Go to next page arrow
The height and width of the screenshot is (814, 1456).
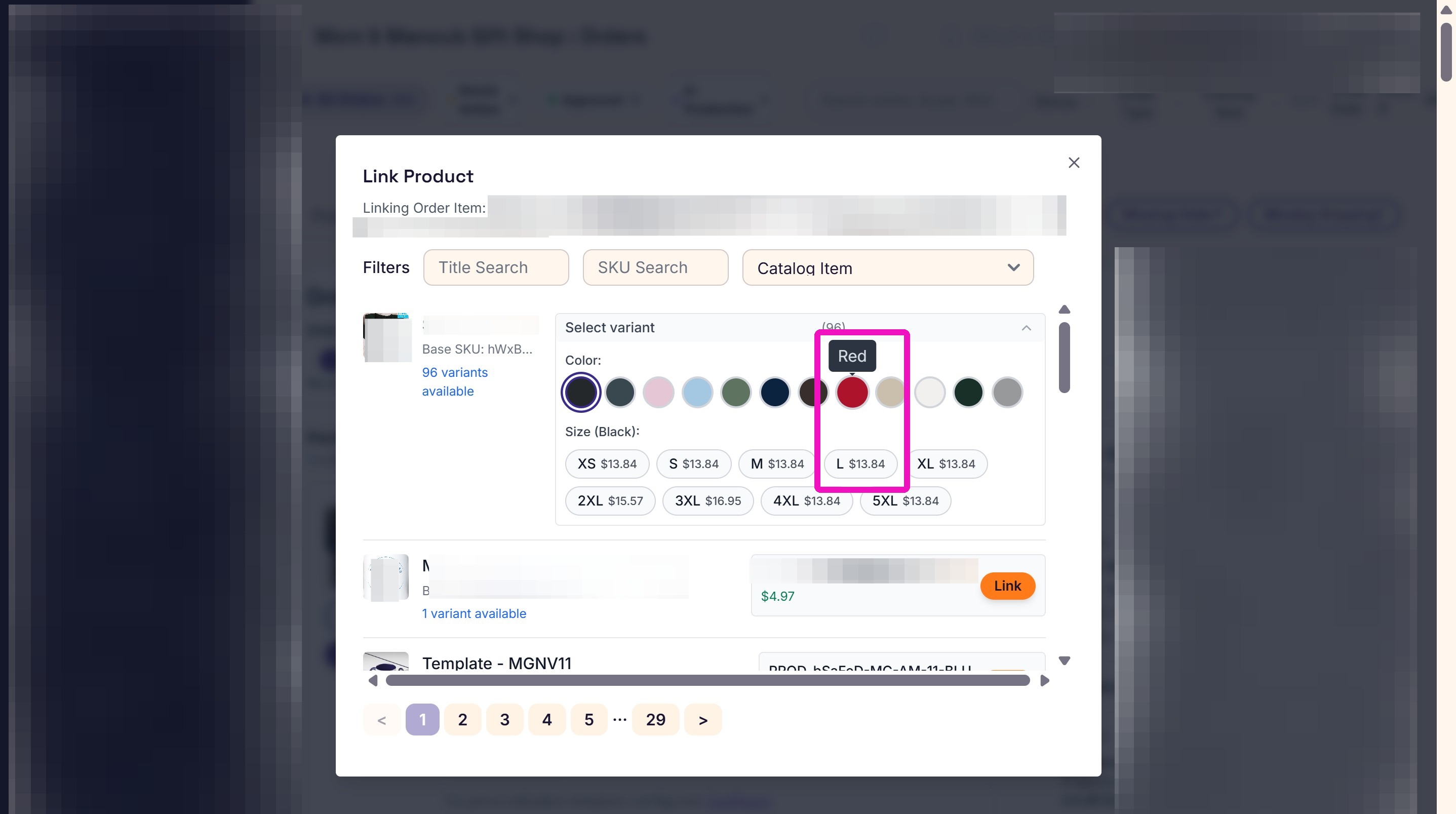pyautogui.click(x=703, y=720)
